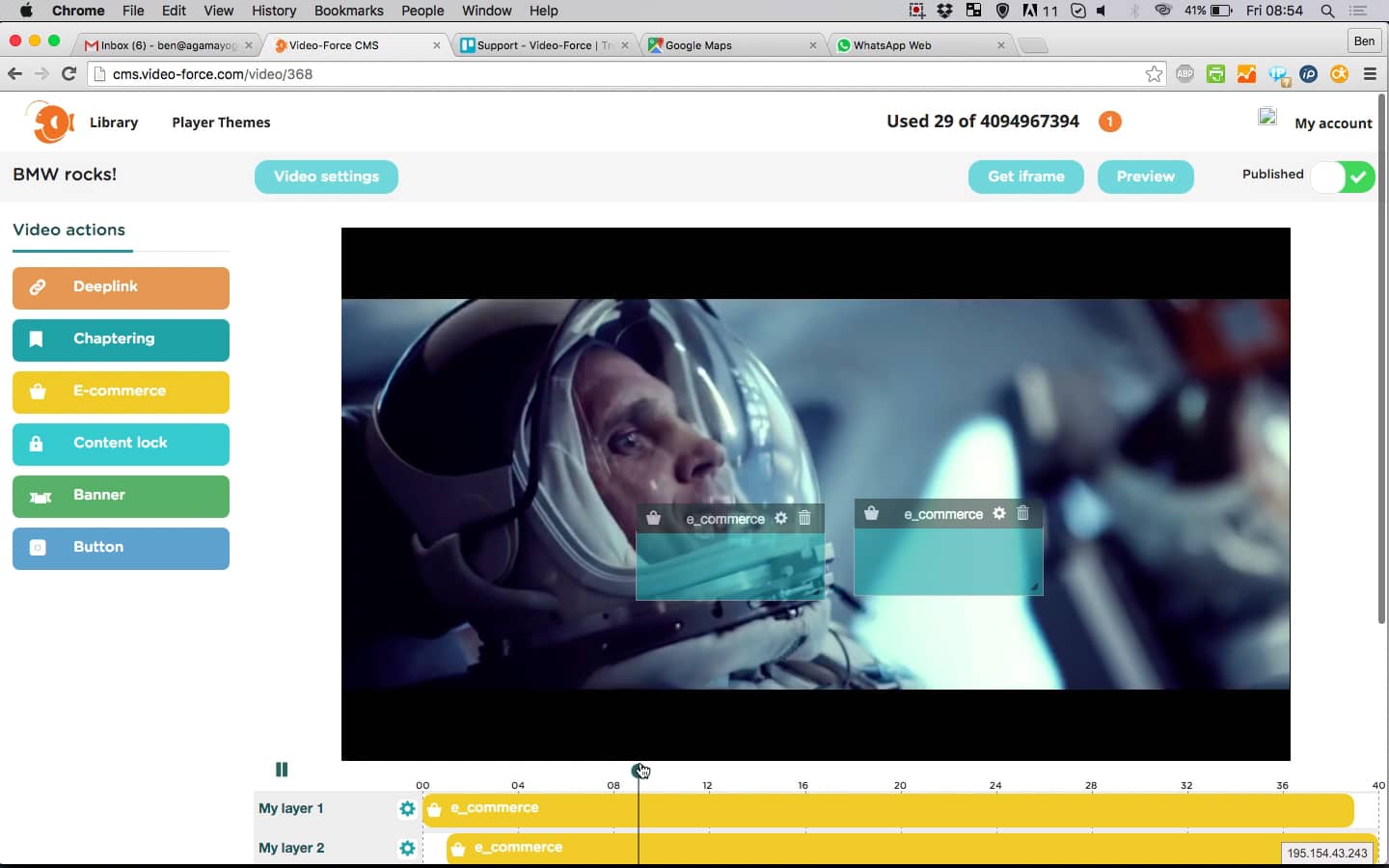Click the Adblock Plus extension icon
The width and height of the screenshot is (1389, 868).
pyautogui.click(x=1185, y=74)
